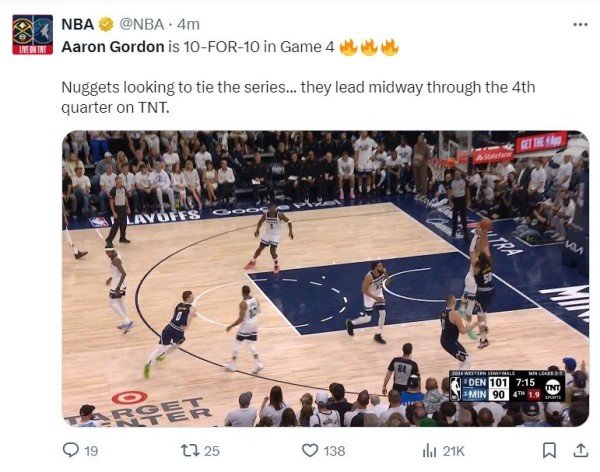The image size is (600, 472).
Task: Click the 25 reposts count
Action: tap(212, 451)
